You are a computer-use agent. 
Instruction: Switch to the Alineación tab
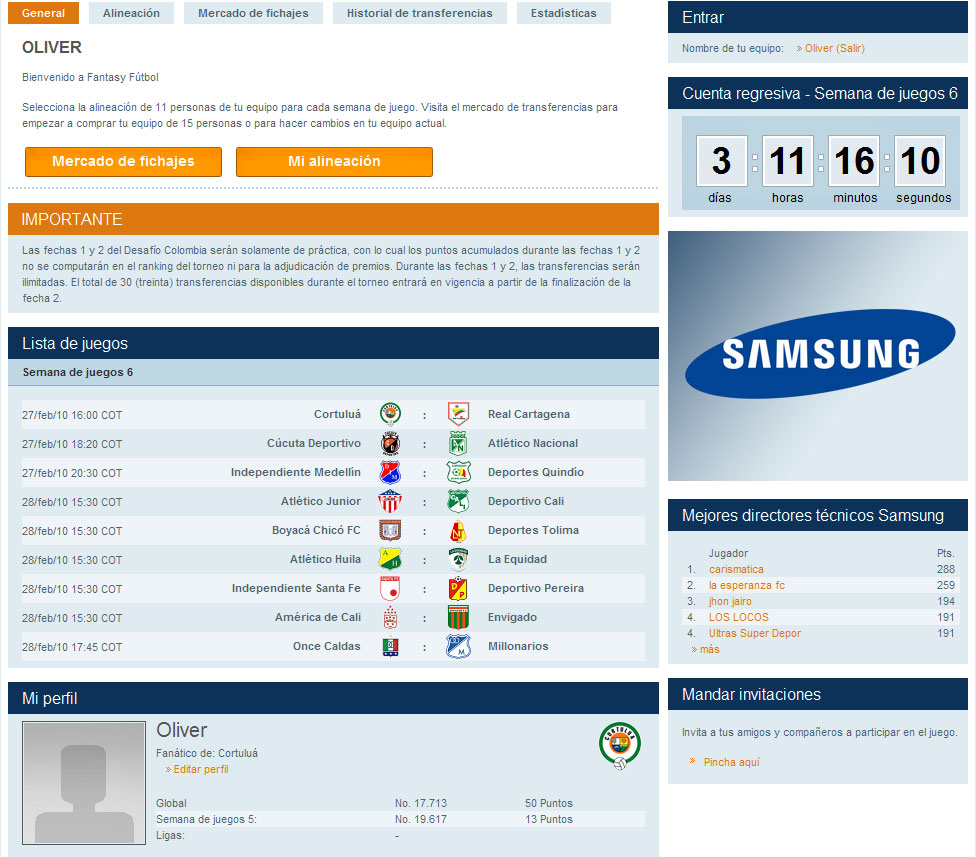pos(131,13)
